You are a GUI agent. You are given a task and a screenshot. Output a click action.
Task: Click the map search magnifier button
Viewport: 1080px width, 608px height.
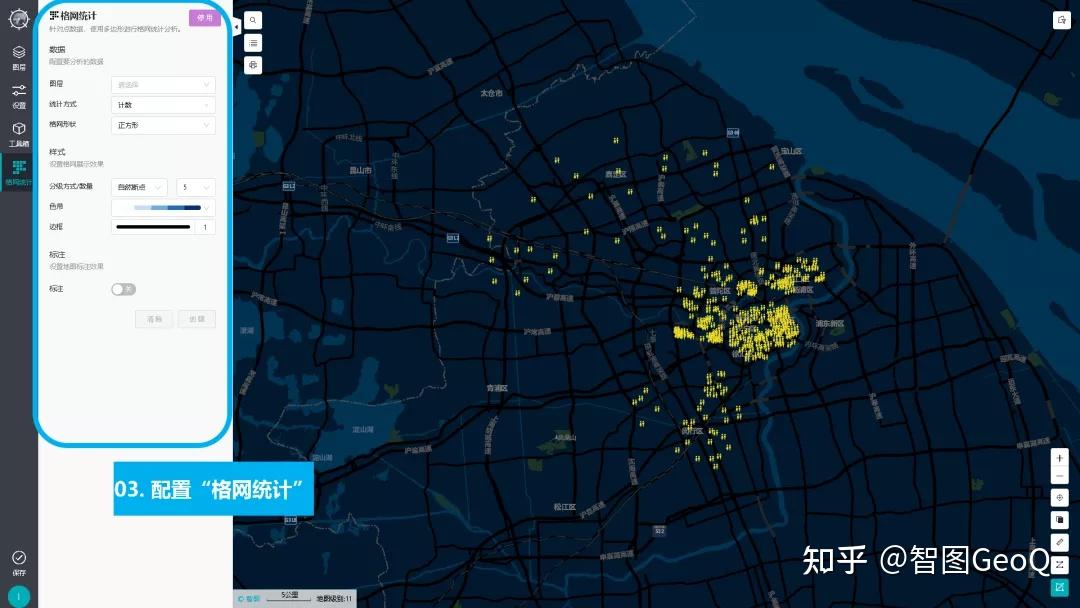(x=253, y=21)
